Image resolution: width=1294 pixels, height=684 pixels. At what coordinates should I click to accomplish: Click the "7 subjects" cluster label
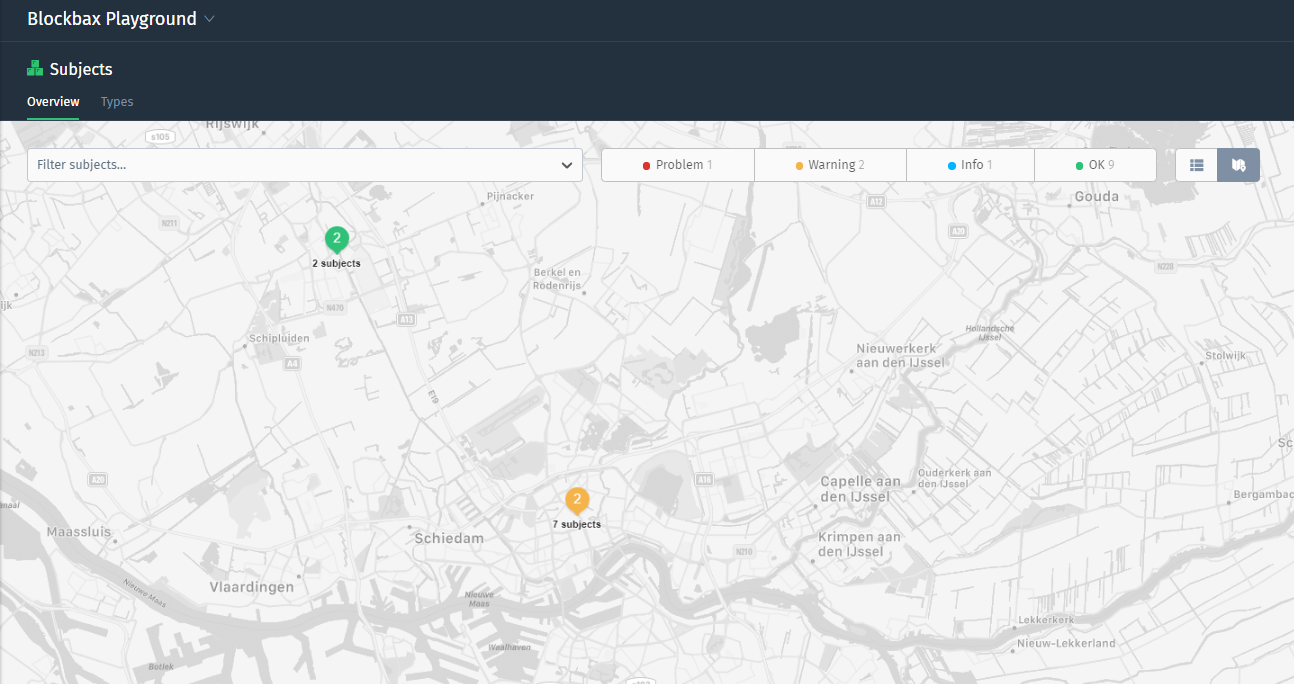(577, 524)
